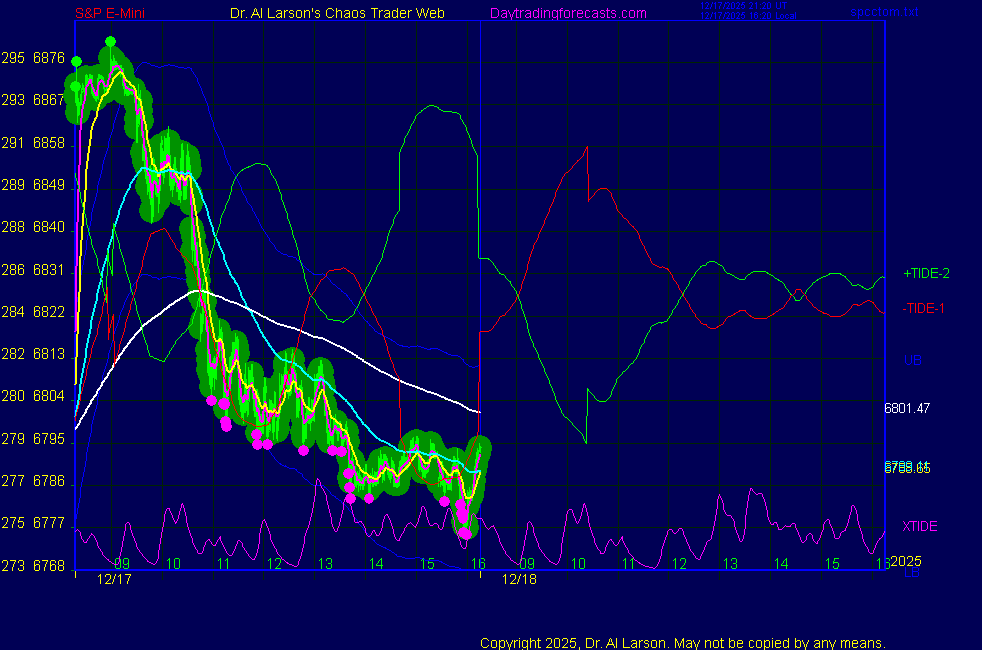Click the 2025 year label at lower right
Image resolution: width=982 pixels, height=650 pixels.
tap(906, 561)
